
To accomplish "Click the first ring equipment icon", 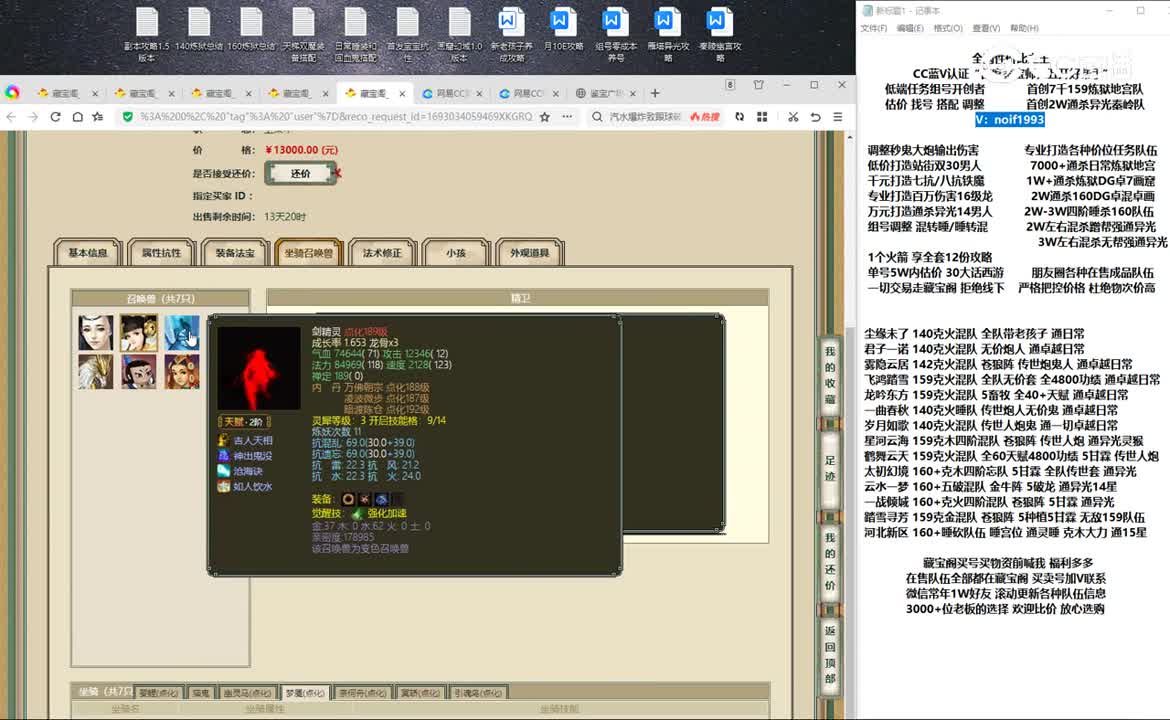I will [348, 498].
